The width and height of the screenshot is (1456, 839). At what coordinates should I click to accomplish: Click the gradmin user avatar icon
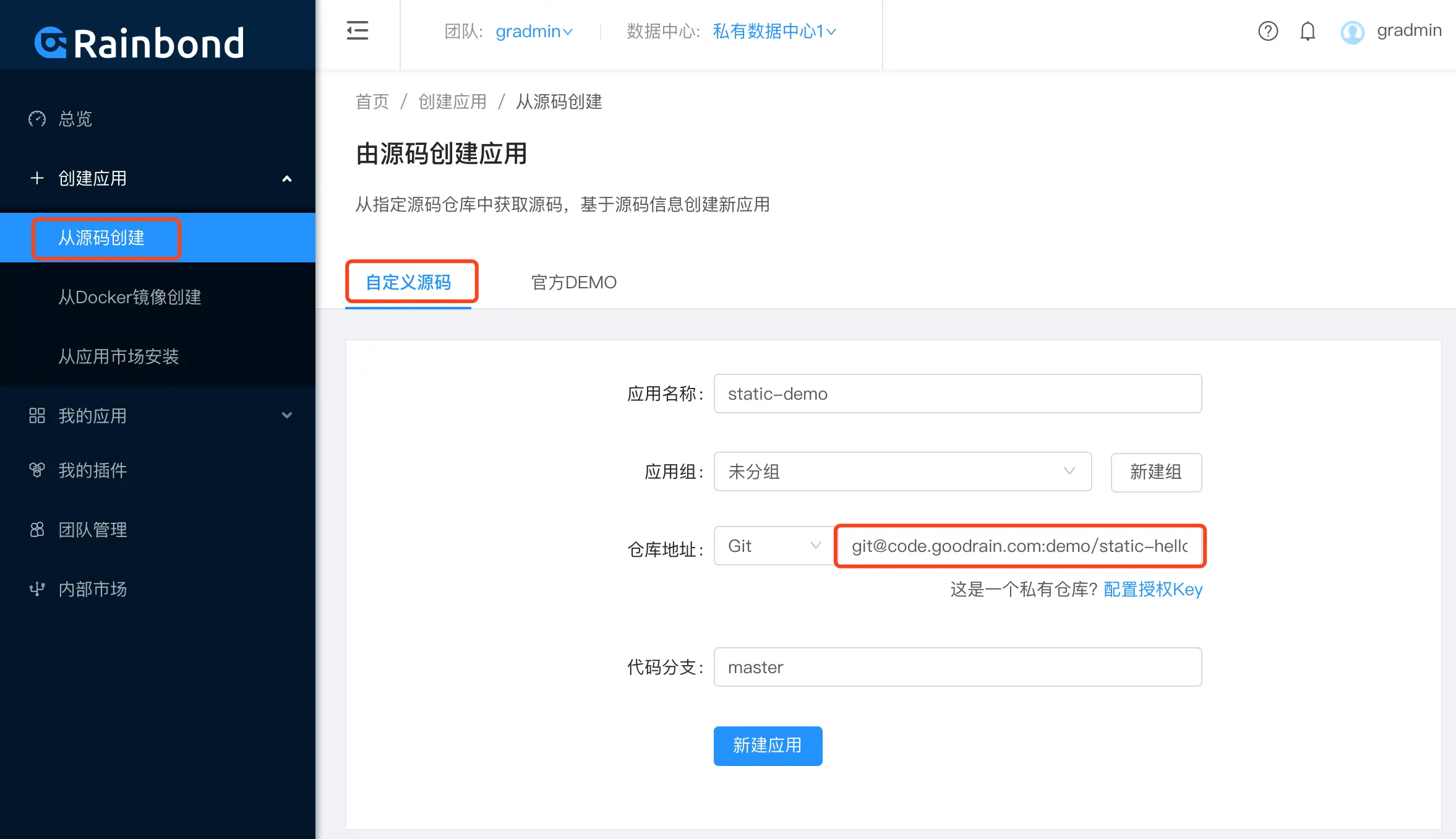point(1352,32)
